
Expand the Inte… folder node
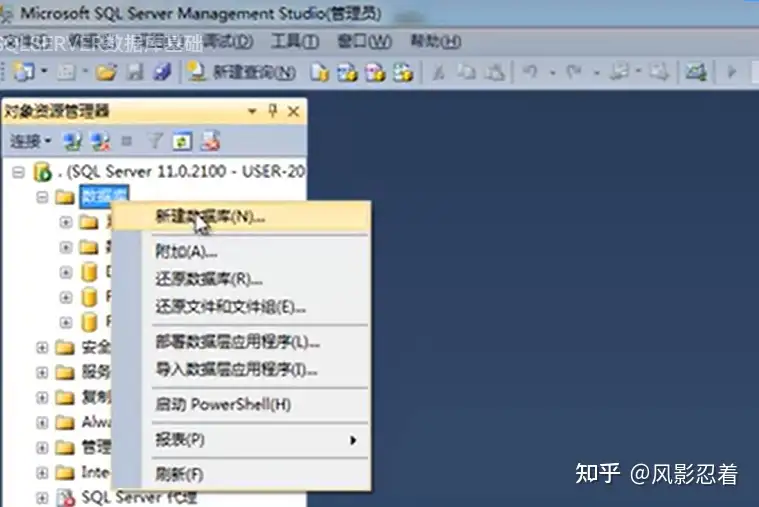42,473
